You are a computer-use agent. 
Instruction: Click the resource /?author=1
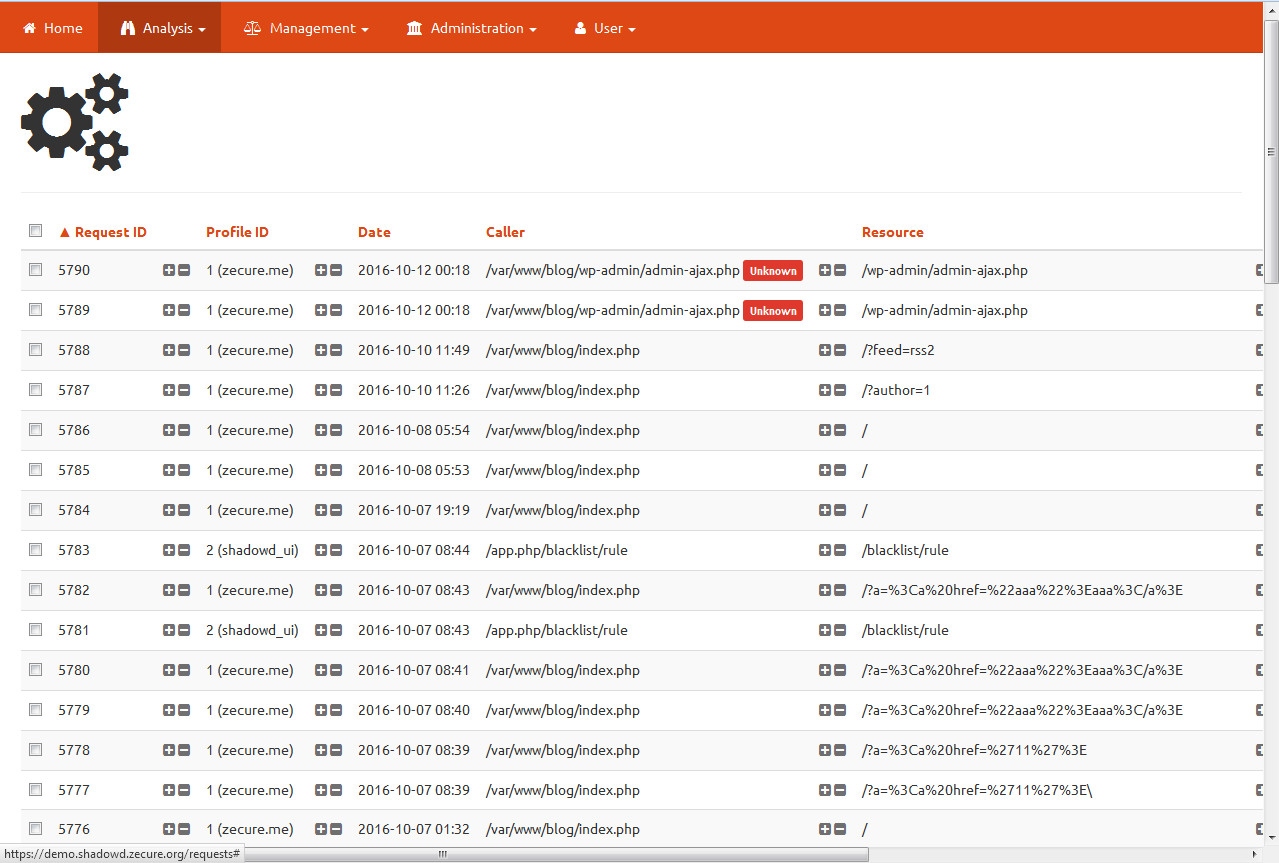[896, 390]
